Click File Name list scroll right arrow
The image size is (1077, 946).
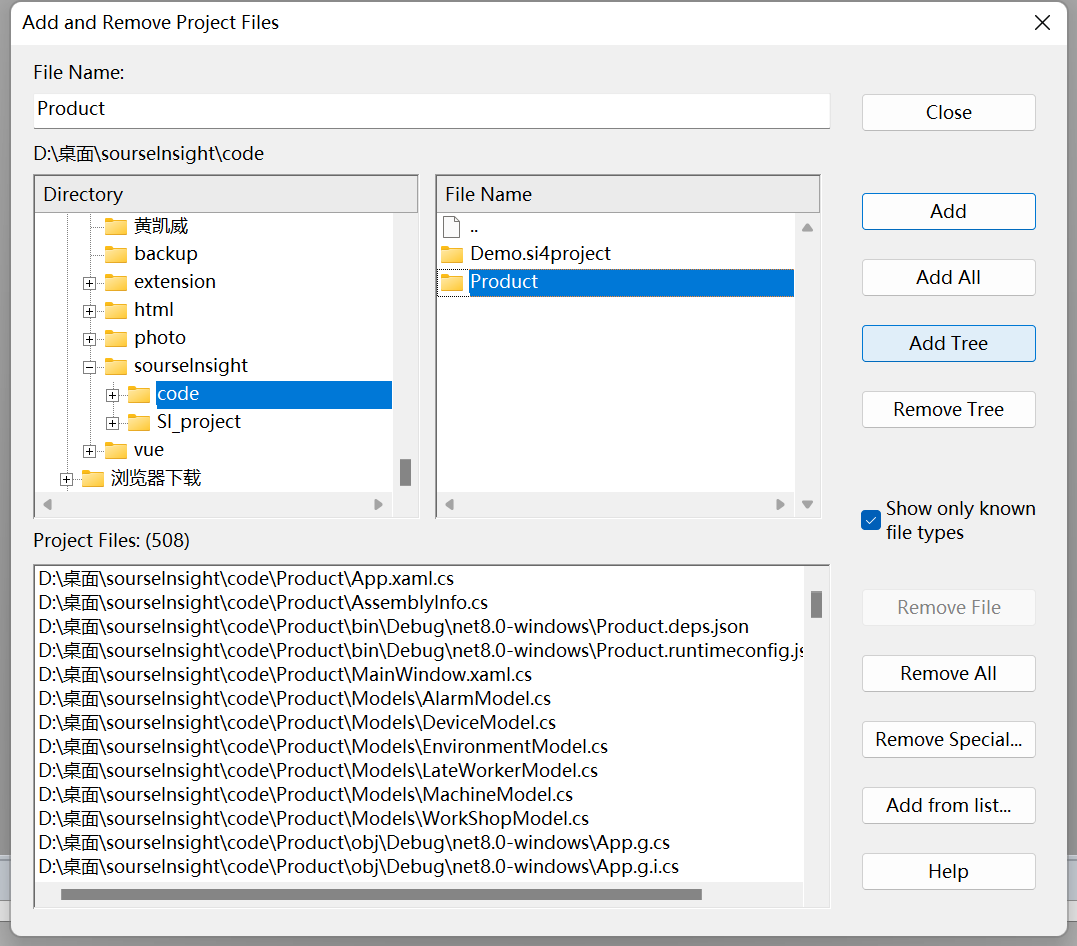(780, 504)
